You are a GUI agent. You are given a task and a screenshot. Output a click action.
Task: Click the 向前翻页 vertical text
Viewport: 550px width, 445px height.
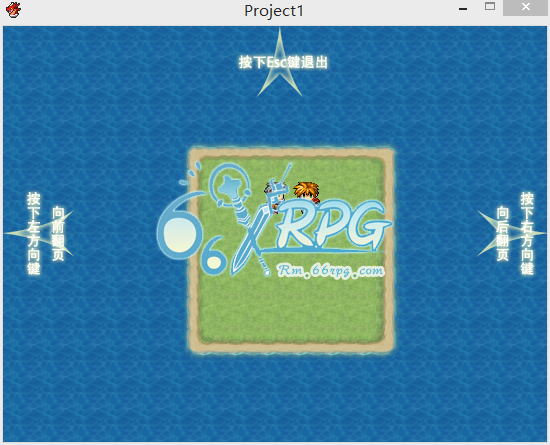[x=58, y=234]
